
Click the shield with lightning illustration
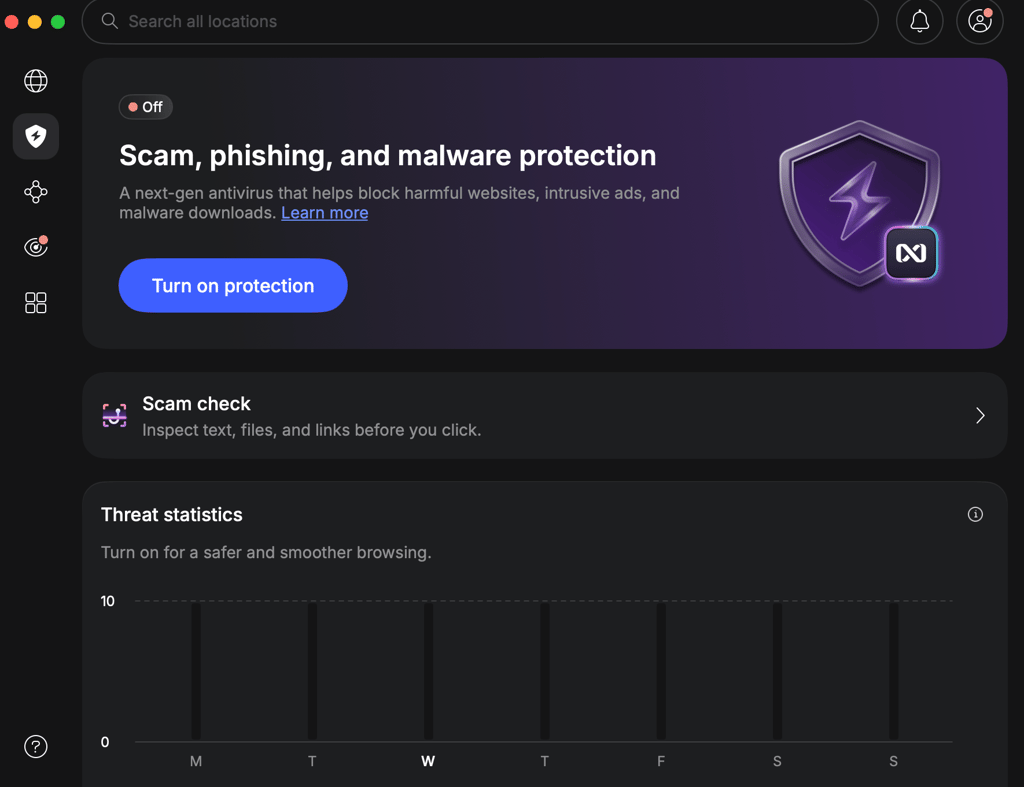tap(858, 203)
